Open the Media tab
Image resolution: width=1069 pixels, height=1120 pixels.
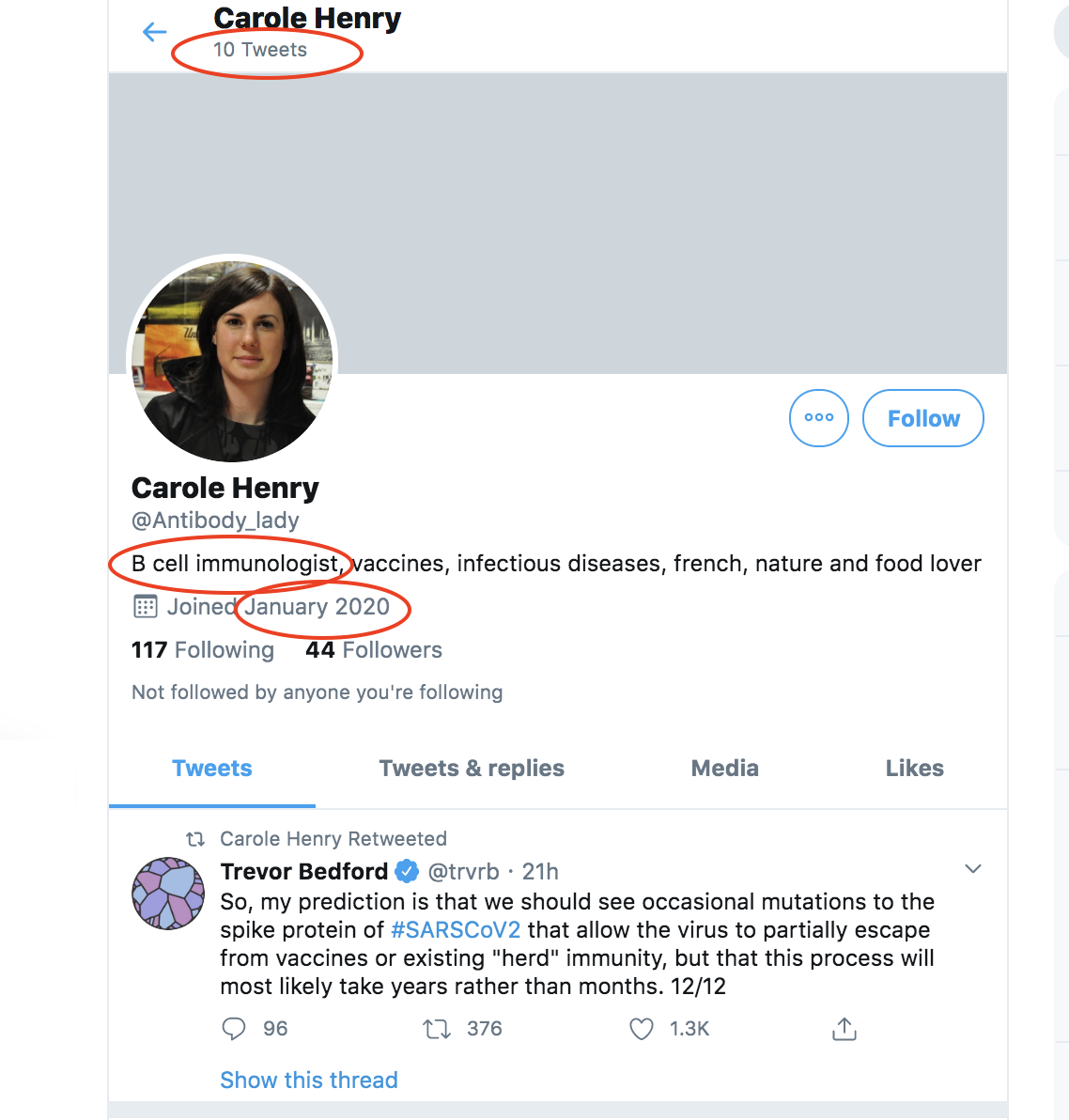[x=724, y=769]
